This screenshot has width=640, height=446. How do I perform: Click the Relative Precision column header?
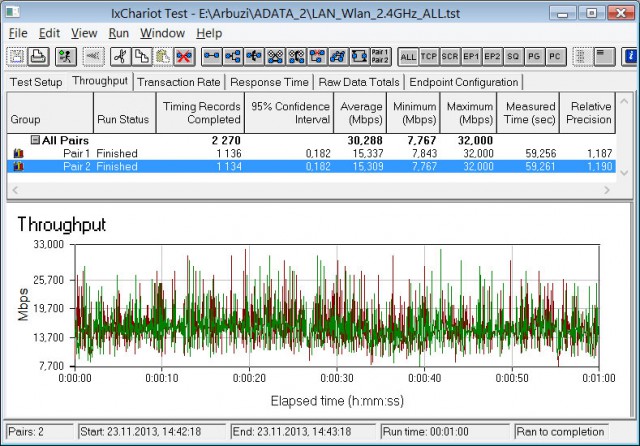pos(588,113)
